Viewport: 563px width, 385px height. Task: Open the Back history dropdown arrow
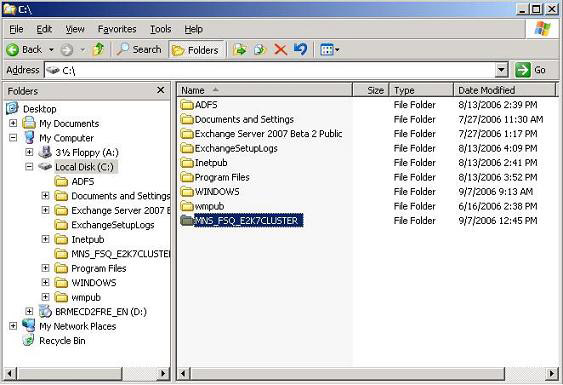coord(51,50)
